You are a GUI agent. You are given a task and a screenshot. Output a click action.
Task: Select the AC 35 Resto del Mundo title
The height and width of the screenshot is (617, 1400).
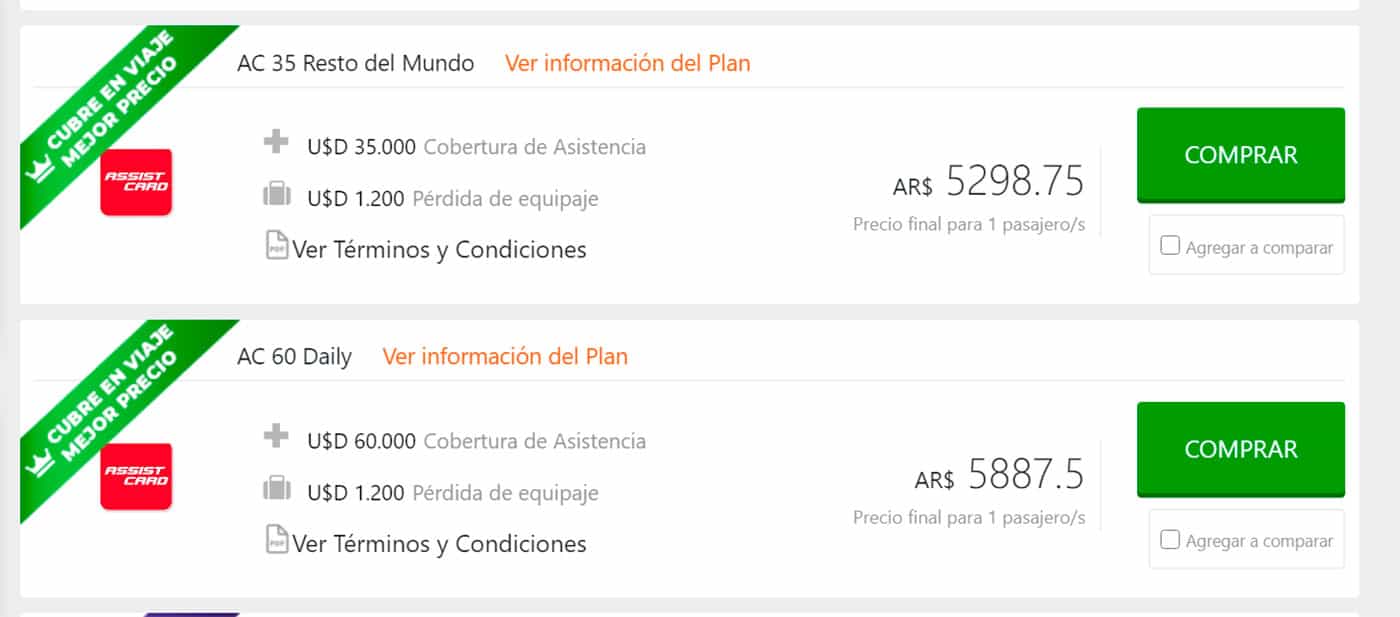coord(355,63)
